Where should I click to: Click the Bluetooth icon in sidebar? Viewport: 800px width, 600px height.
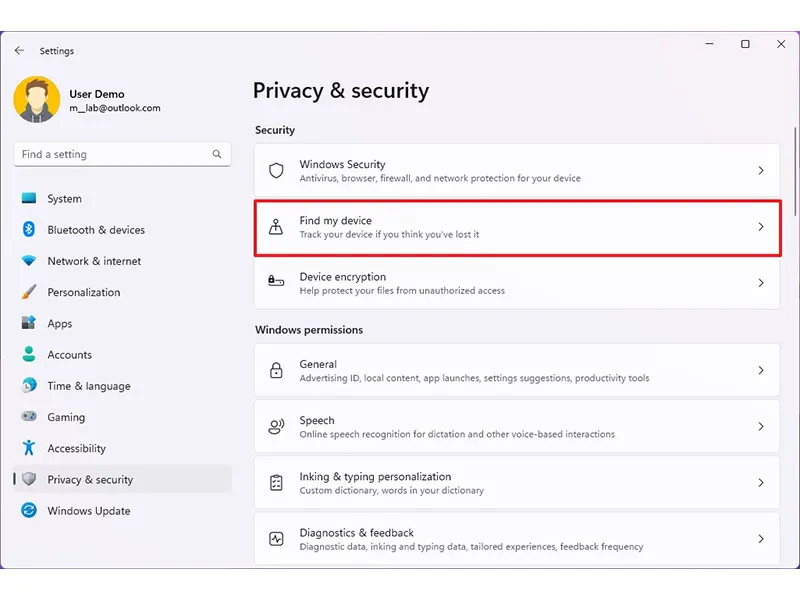[29, 229]
